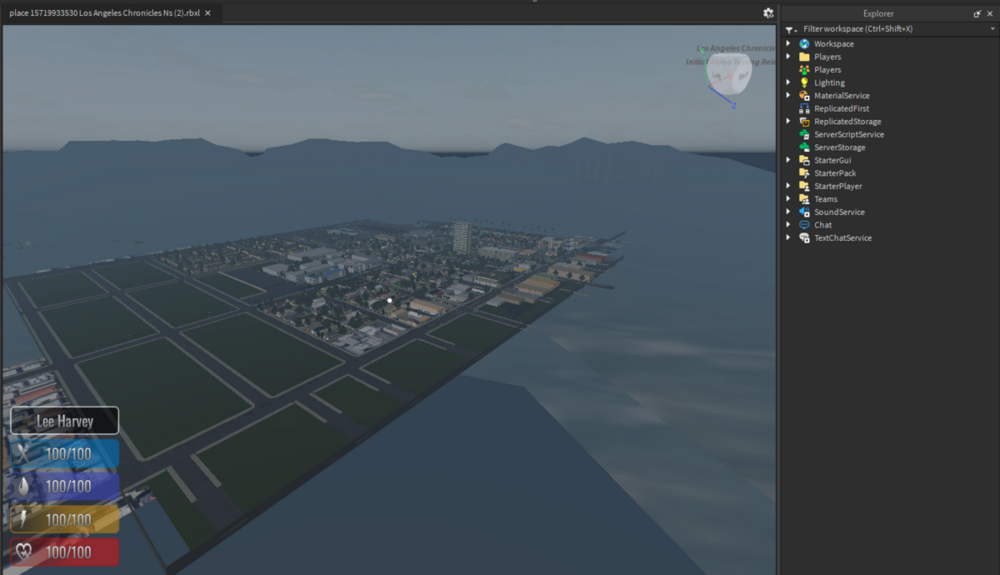Click the filter funnel icon in Explorer
The image size is (1000, 575).
(x=790, y=29)
